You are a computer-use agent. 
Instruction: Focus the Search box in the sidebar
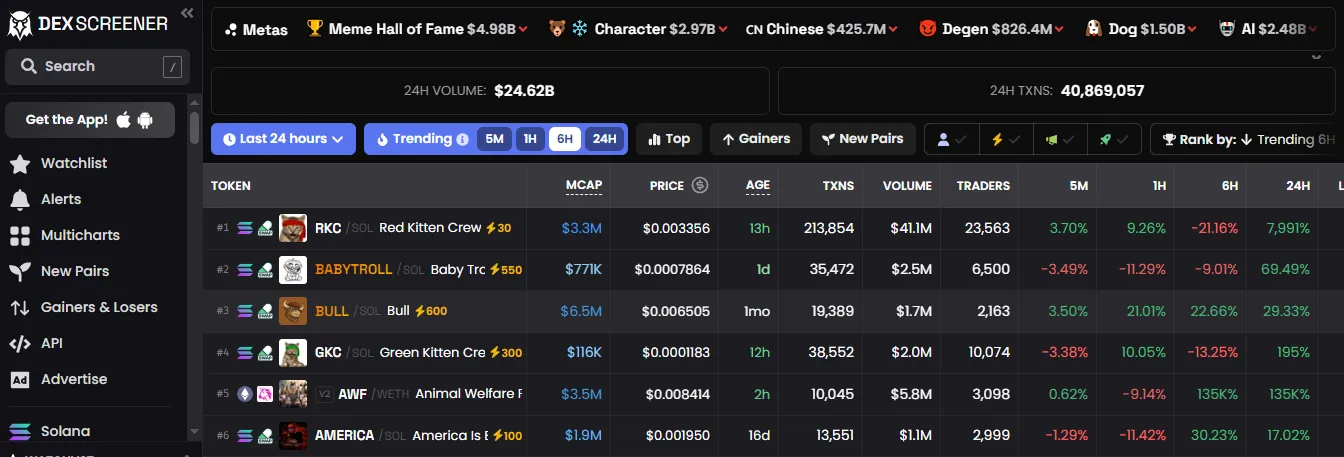(97, 66)
